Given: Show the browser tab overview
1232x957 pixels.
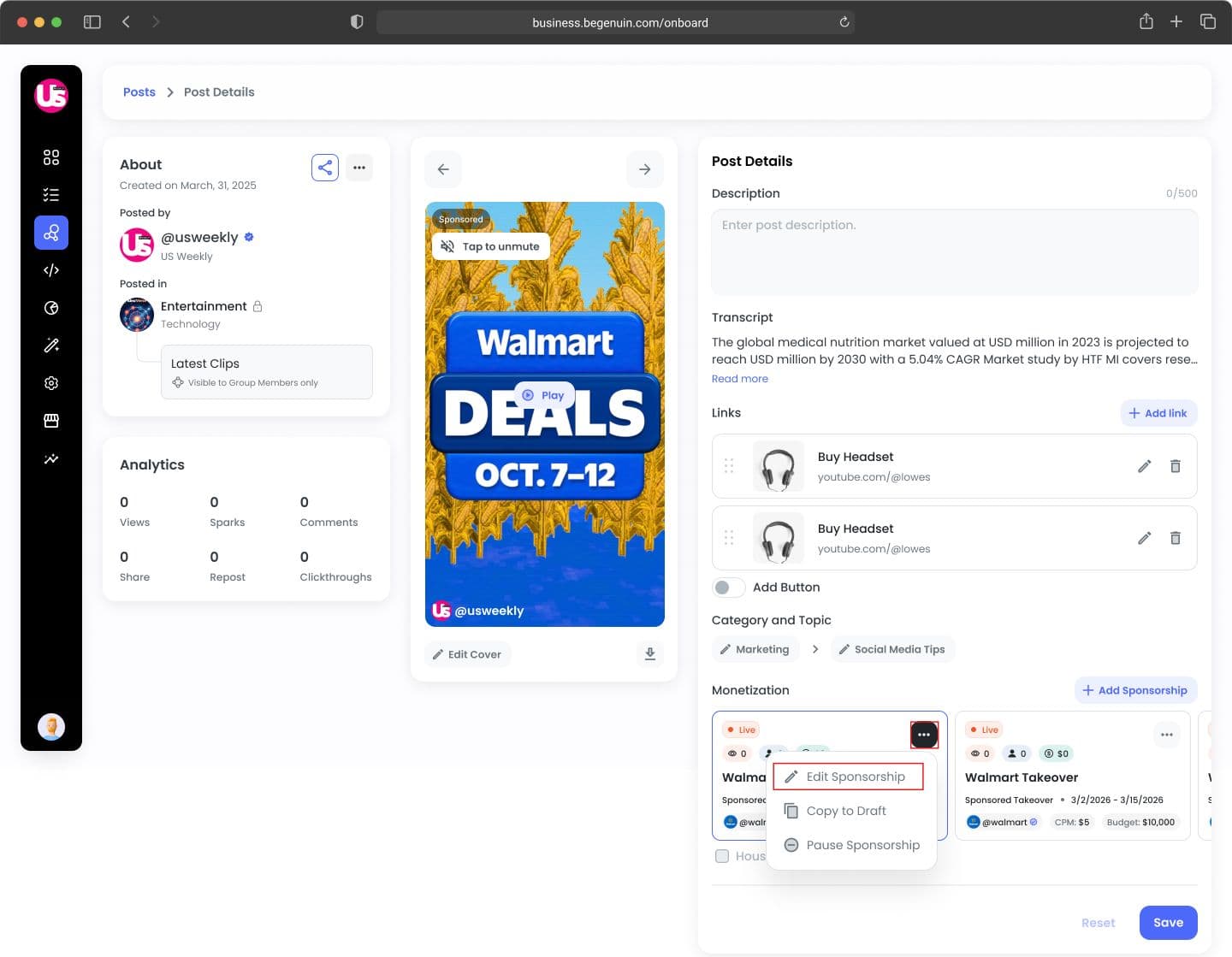Looking at the screenshot, I should click(1208, 21).
